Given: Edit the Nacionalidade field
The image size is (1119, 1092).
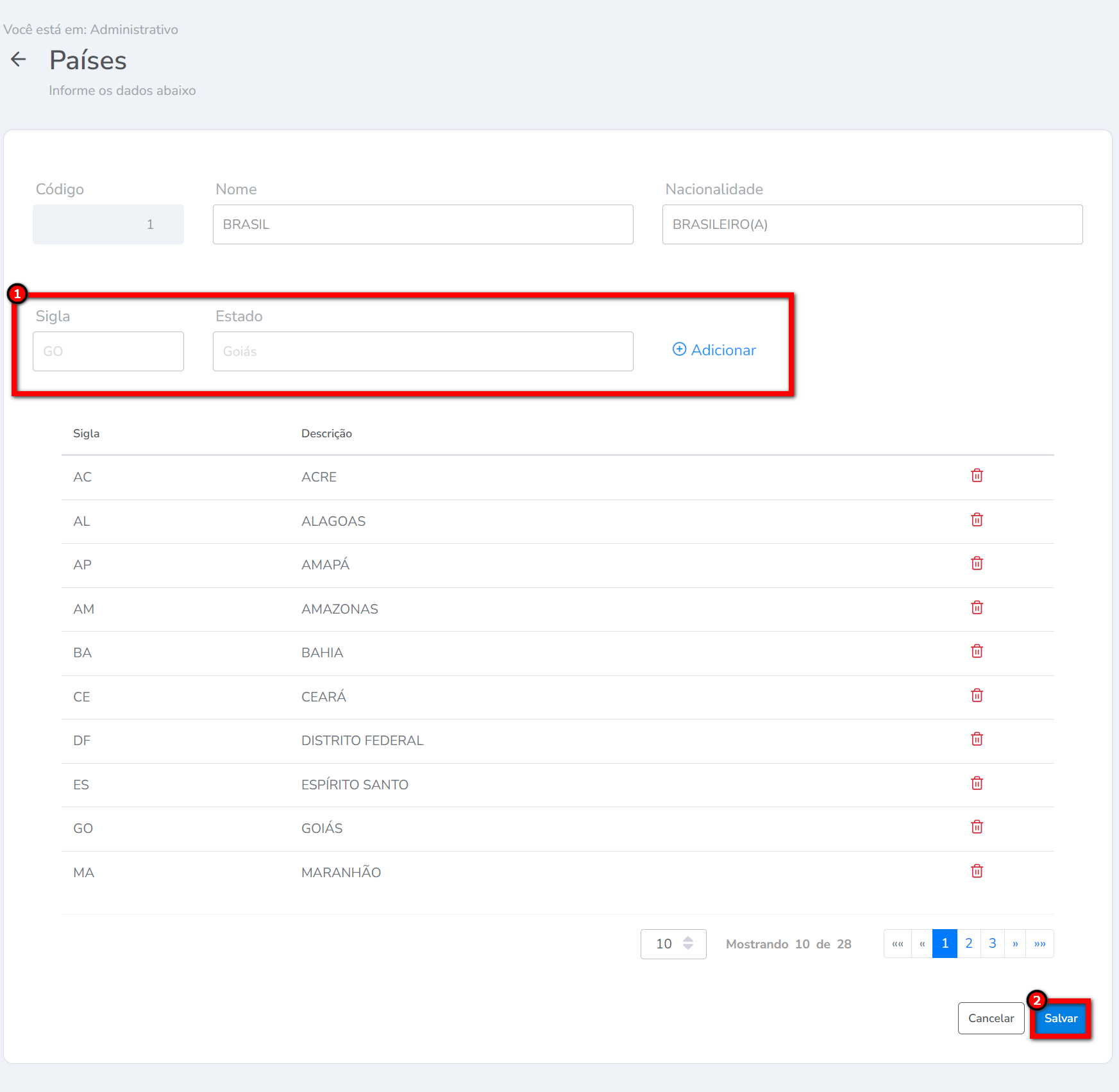Looking at the screenshot, I should tap(872, 224).
